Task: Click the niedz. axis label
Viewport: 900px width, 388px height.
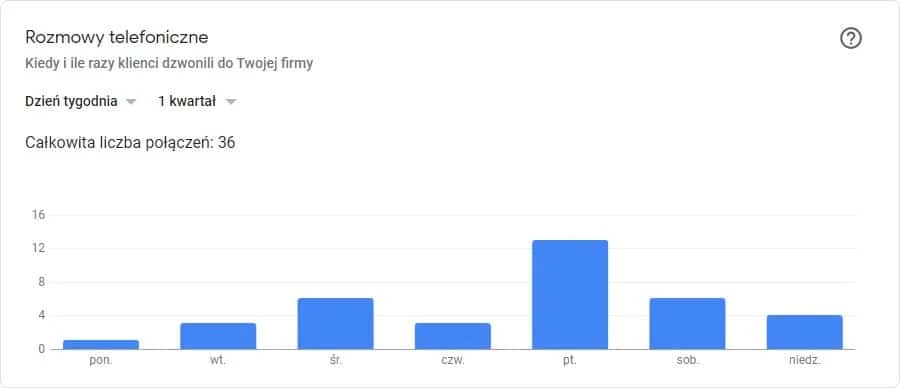Action: [x=805, y=362]
